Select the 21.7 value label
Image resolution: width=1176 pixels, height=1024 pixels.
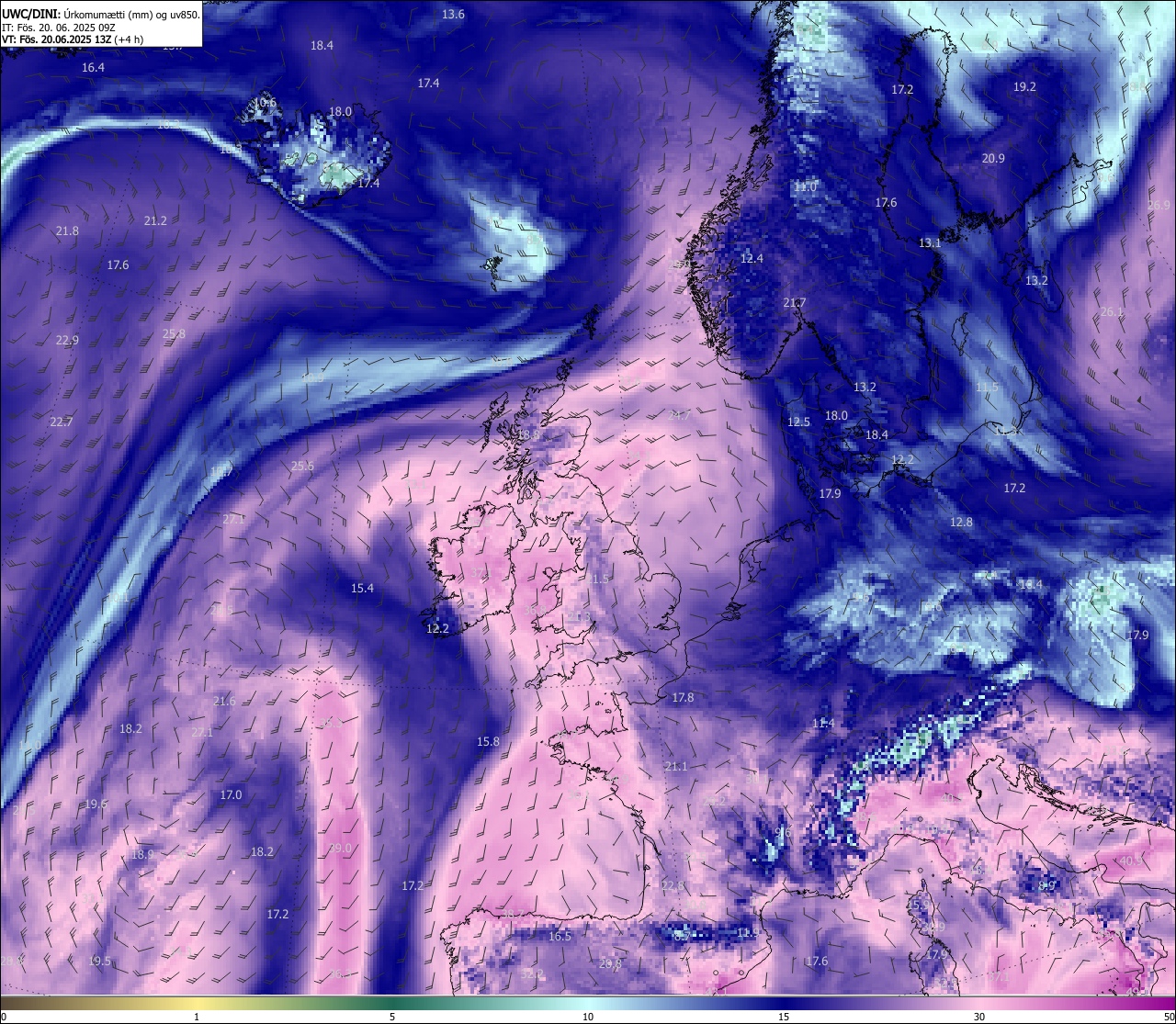794,303
